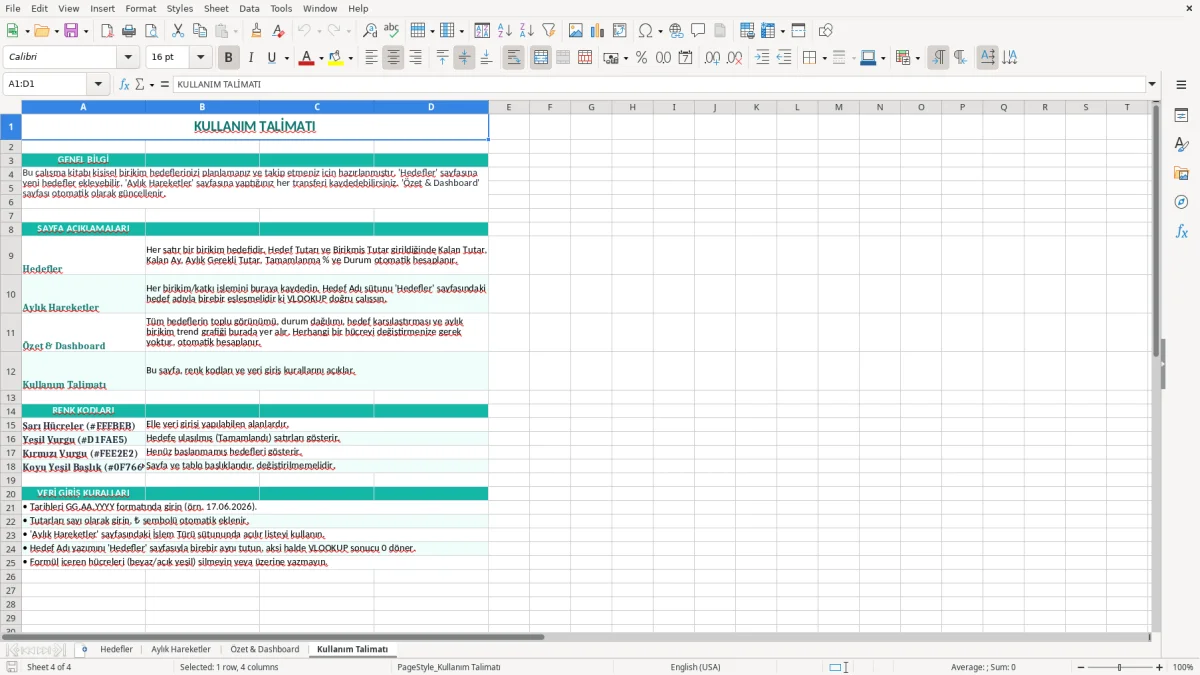Toggle Center Horizontally alignment

pos(393,58)
